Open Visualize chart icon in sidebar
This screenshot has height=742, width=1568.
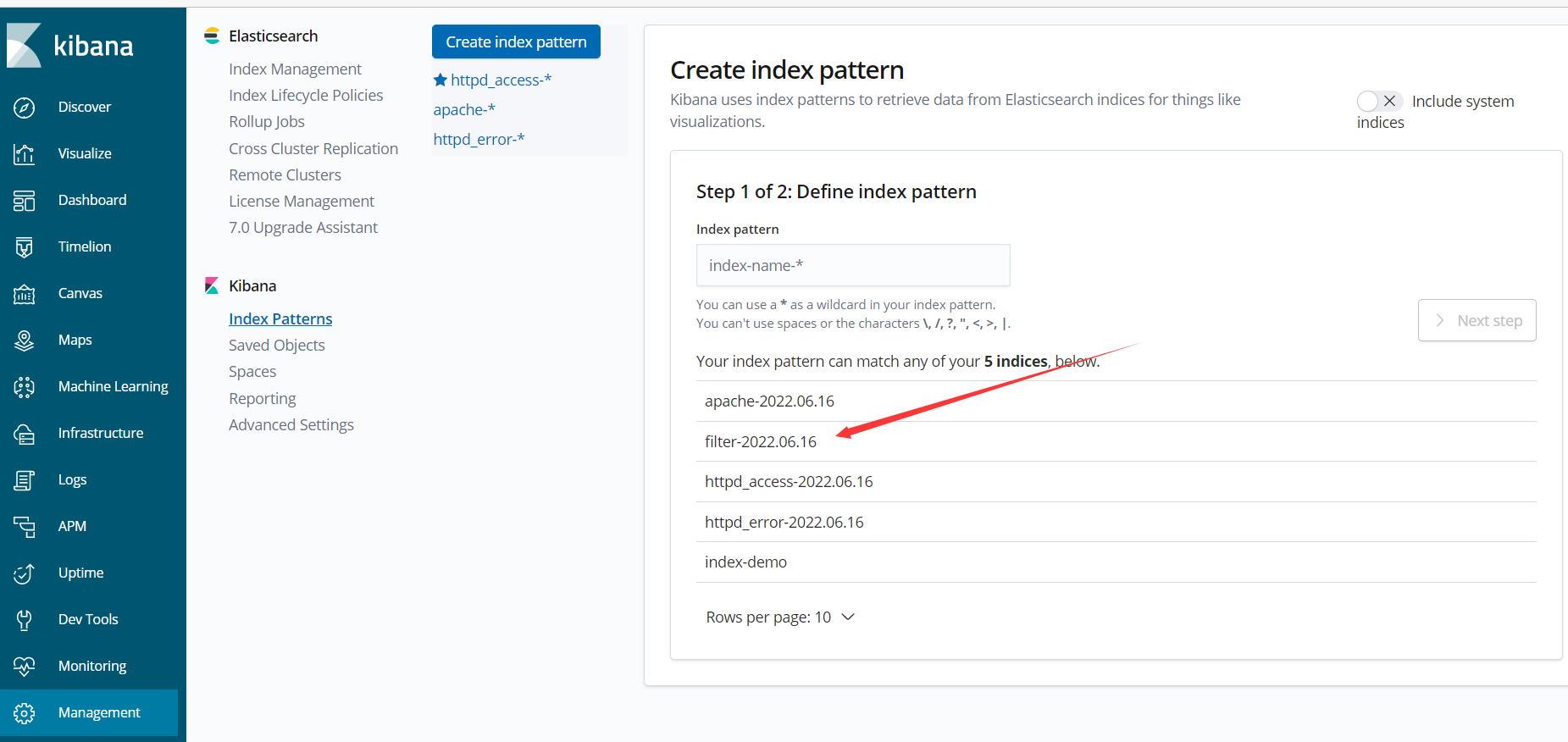pos(25,154)
